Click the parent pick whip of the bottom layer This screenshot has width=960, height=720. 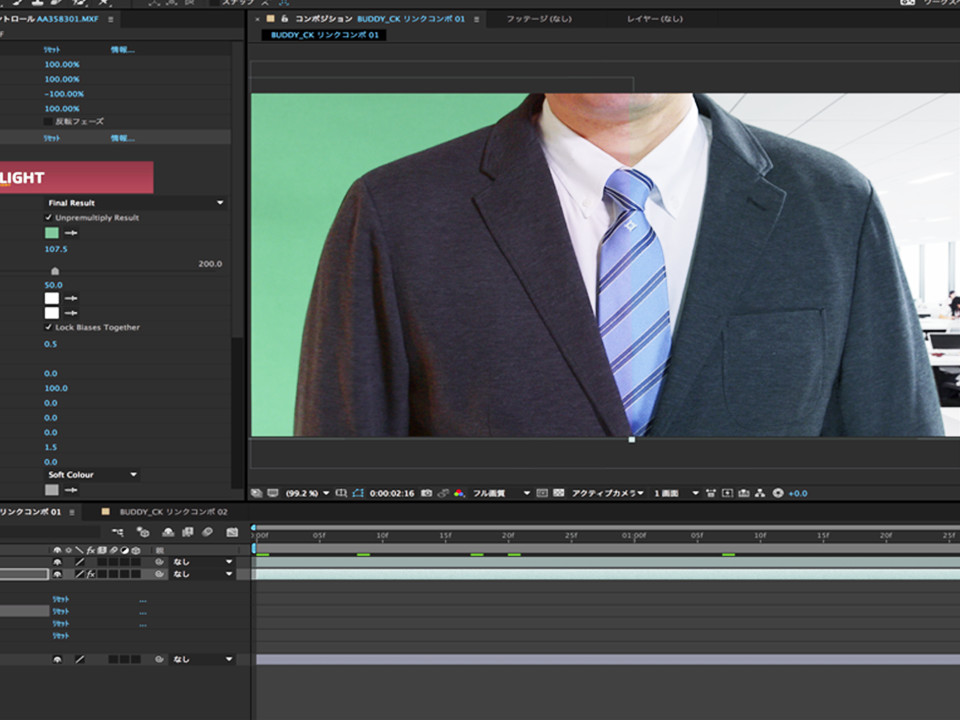[x=159, y=659]
